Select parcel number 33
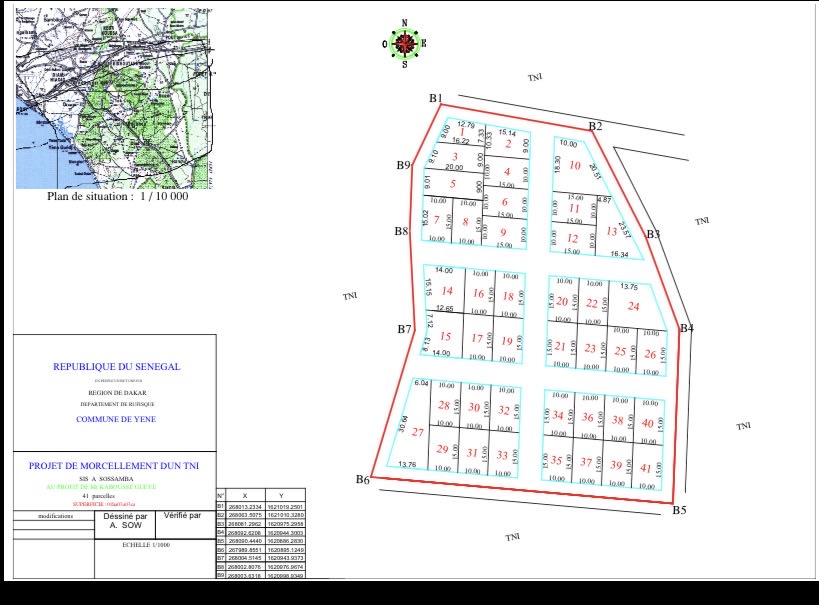 pyautogui.click(x=502, y=455)
